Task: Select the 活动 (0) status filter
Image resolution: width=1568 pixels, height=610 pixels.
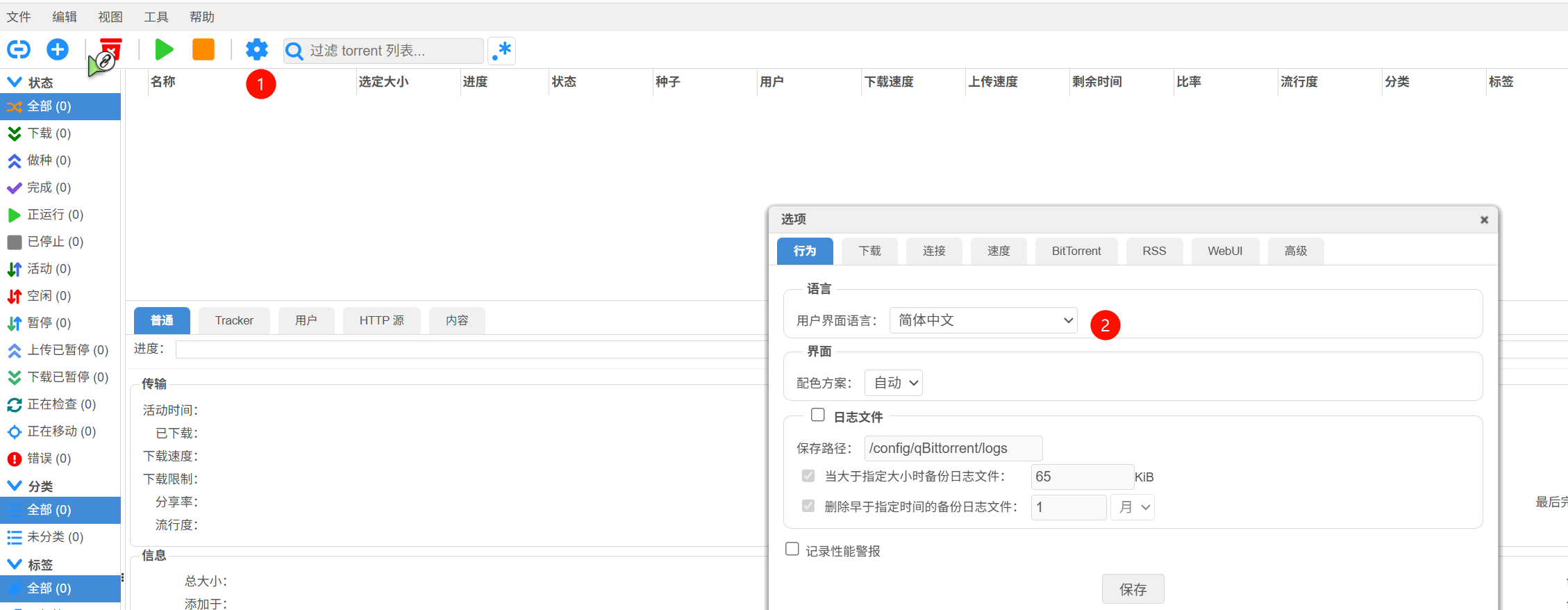Action: point(60,269)
